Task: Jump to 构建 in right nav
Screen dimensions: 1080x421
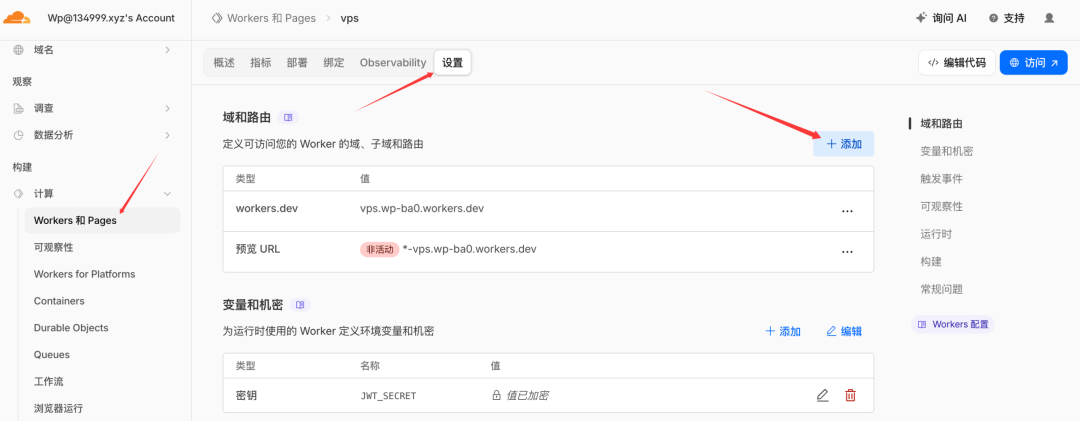Action: pyautogui.click(x=931, y=262)
